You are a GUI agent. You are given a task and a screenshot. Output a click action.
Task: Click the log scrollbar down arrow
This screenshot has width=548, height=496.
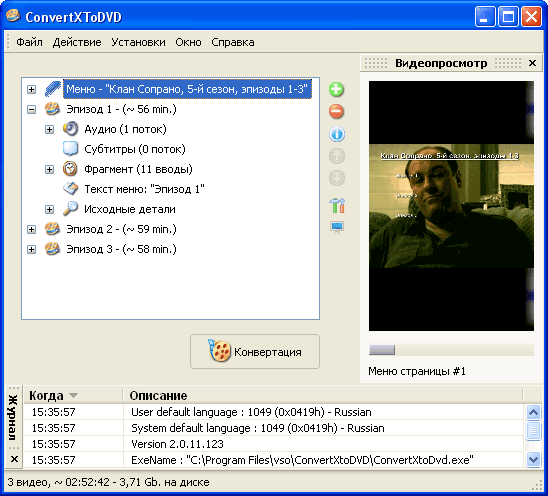[x=533, y=459]
